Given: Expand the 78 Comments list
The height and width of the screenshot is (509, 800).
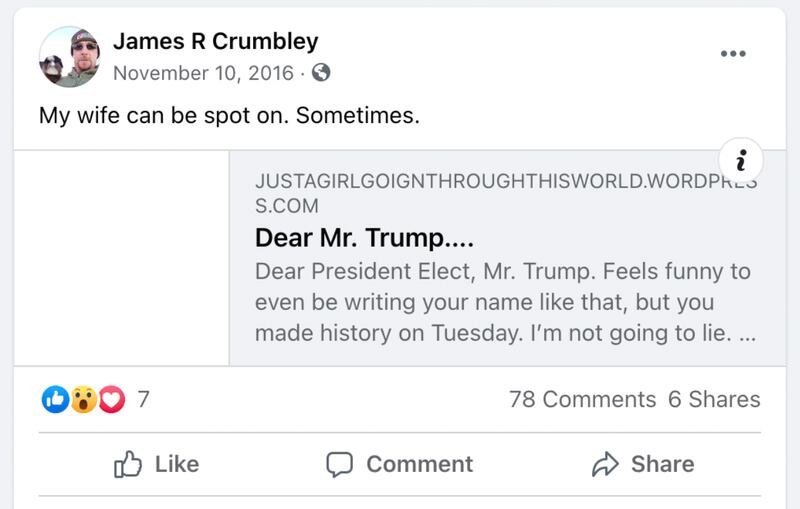Looking at the screenshot, I should coord(582,400).
